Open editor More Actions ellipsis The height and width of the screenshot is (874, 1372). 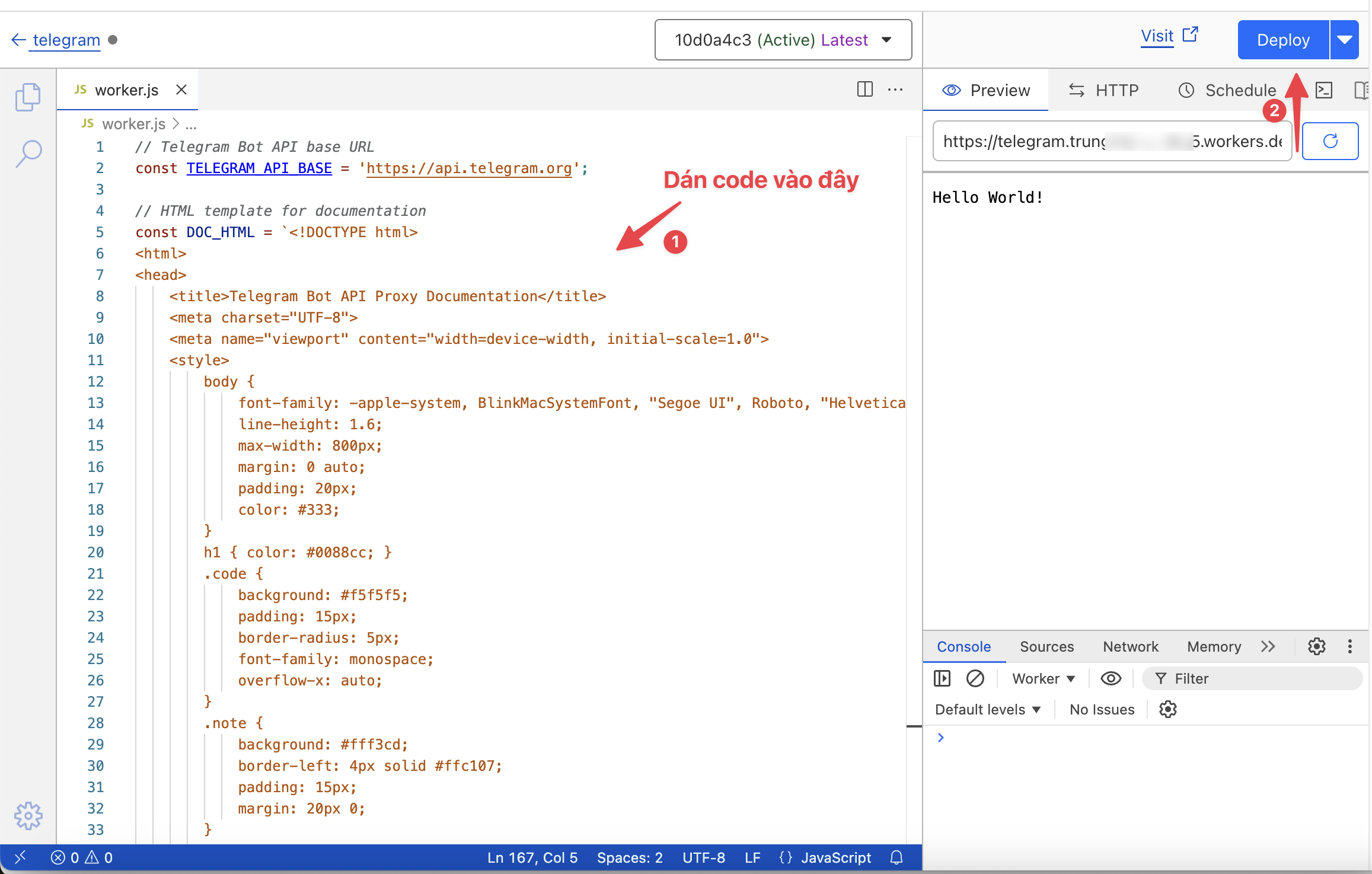(x=895, y=90)
